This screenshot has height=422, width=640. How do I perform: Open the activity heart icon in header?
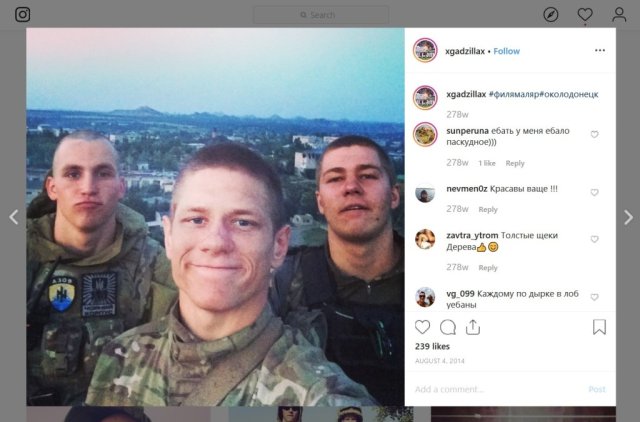pyautogui.click(x=585, y=15)
